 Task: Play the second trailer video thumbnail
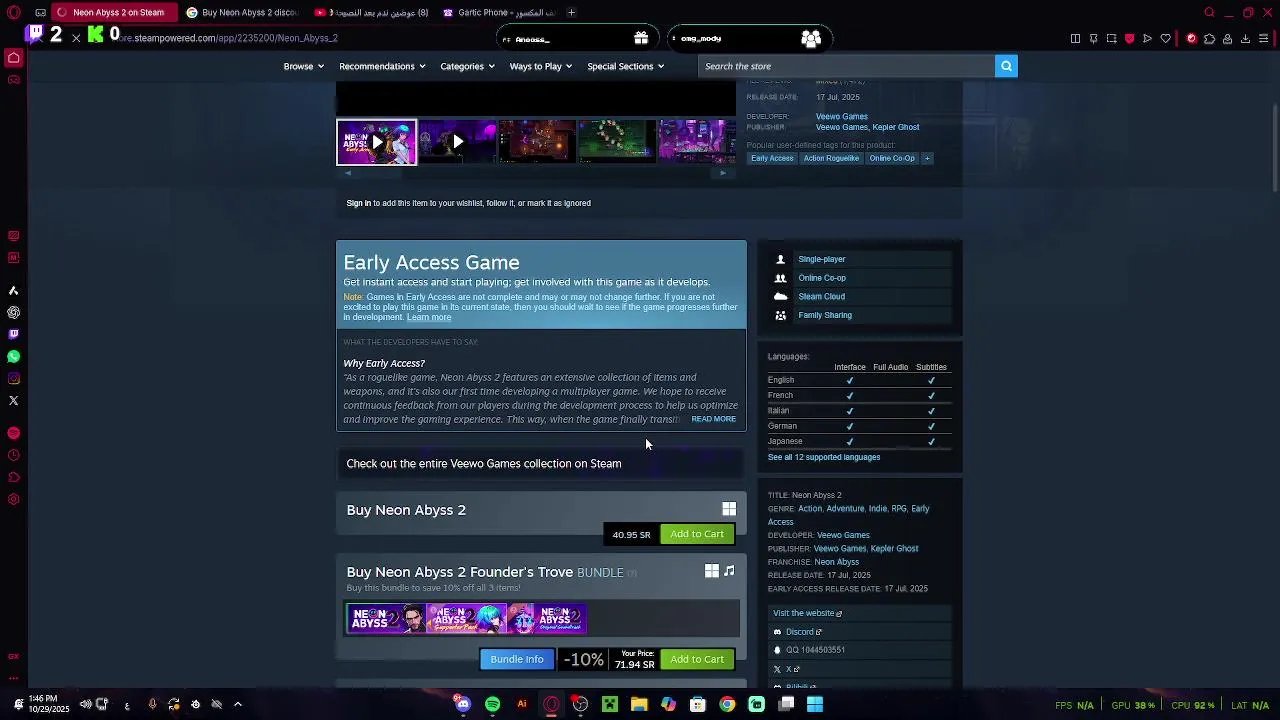[457, 142]
